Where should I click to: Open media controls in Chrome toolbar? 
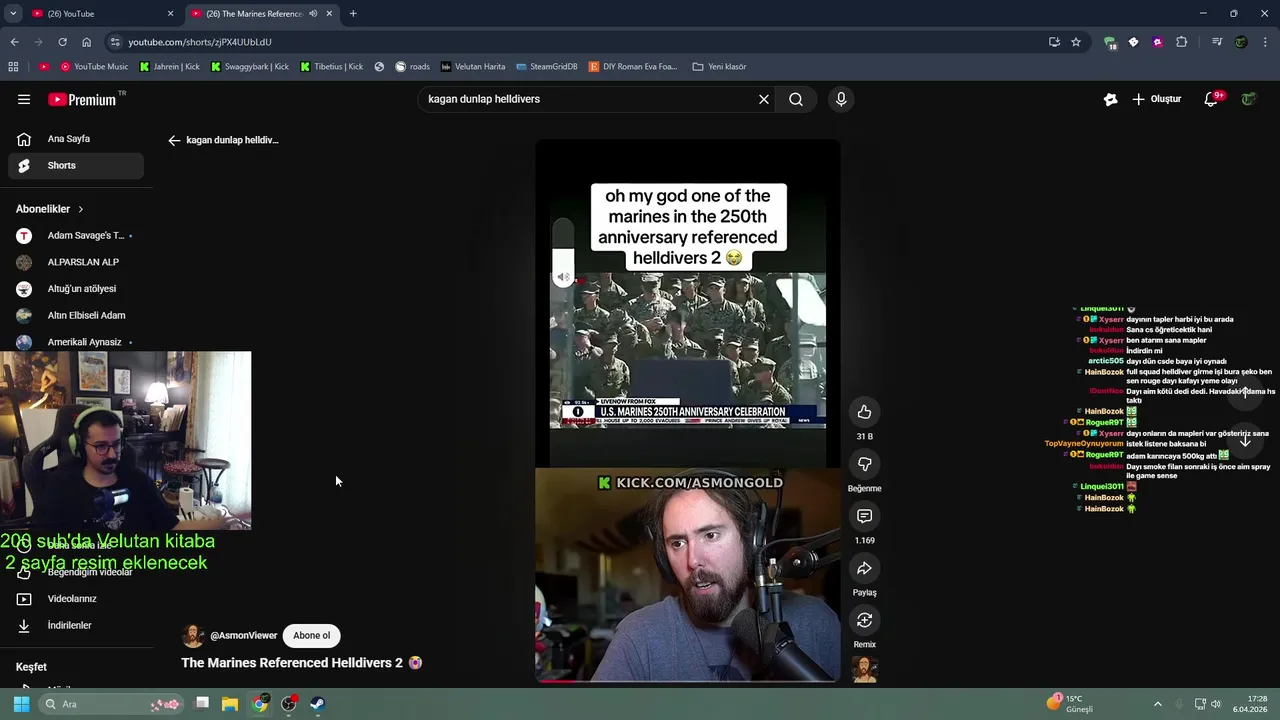click(x=1217, y=42)
